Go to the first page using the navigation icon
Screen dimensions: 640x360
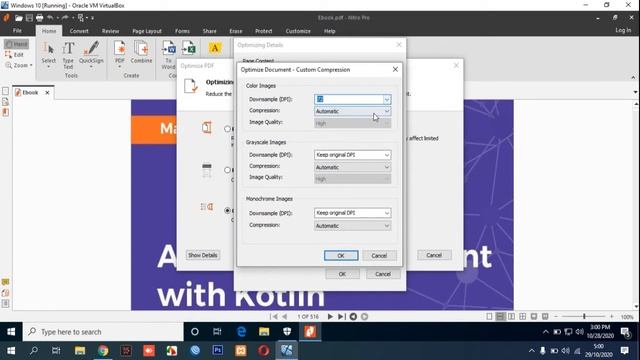tap(273, 316)
